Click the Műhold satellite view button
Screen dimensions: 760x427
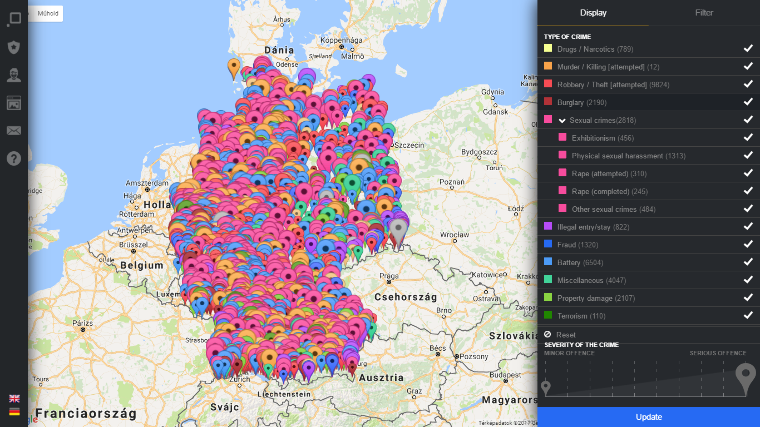(x=48, y=14)
